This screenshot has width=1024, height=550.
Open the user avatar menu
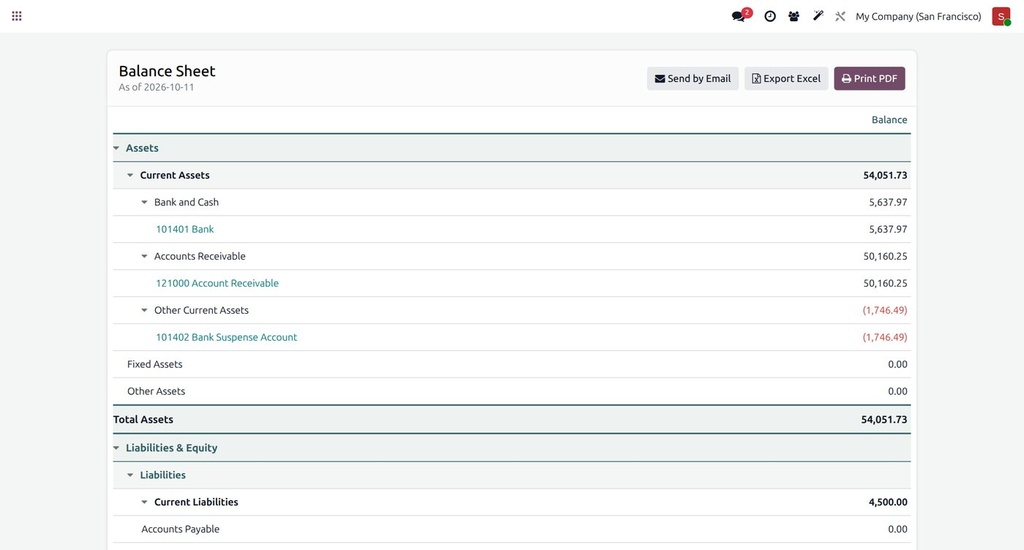1000,16
